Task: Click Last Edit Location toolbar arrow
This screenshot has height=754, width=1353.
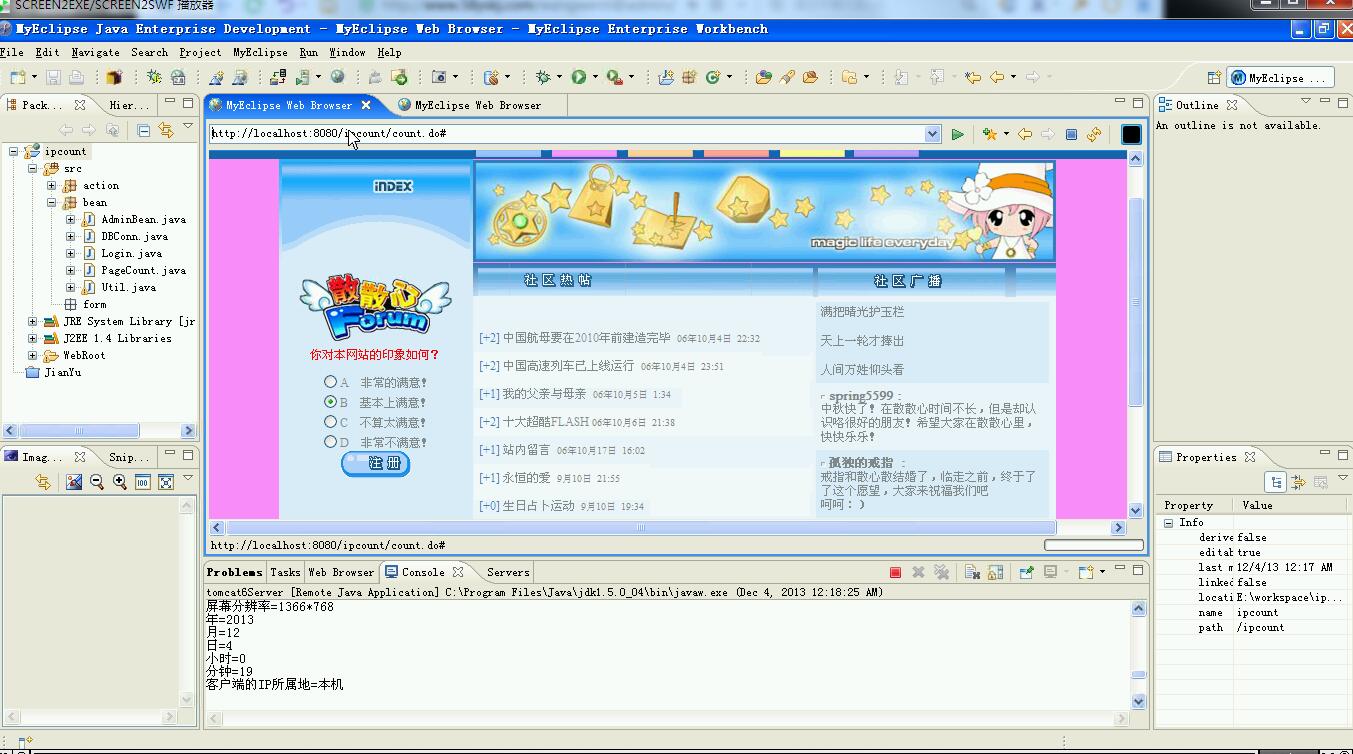Action: pyautogui.click(x=972, y=77)
